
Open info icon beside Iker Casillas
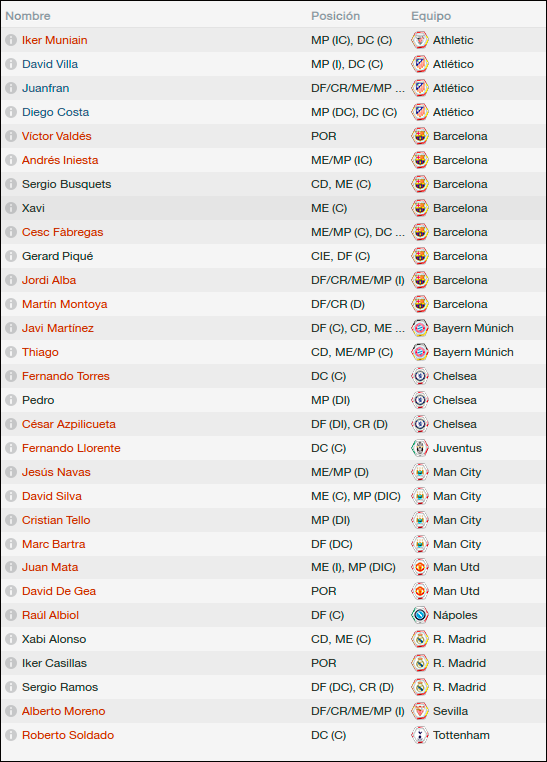[x=11, y=663]
